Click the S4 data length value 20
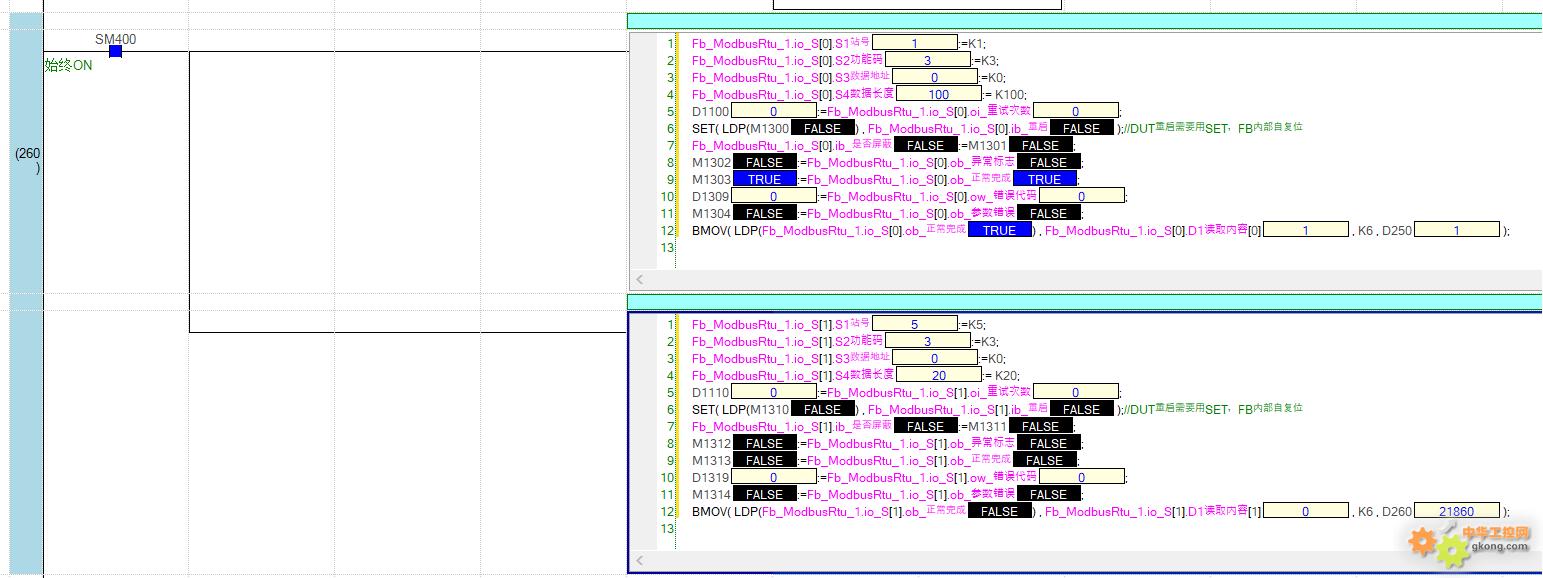The width and height of the screenshot is (1543, 578). (939, 376)
